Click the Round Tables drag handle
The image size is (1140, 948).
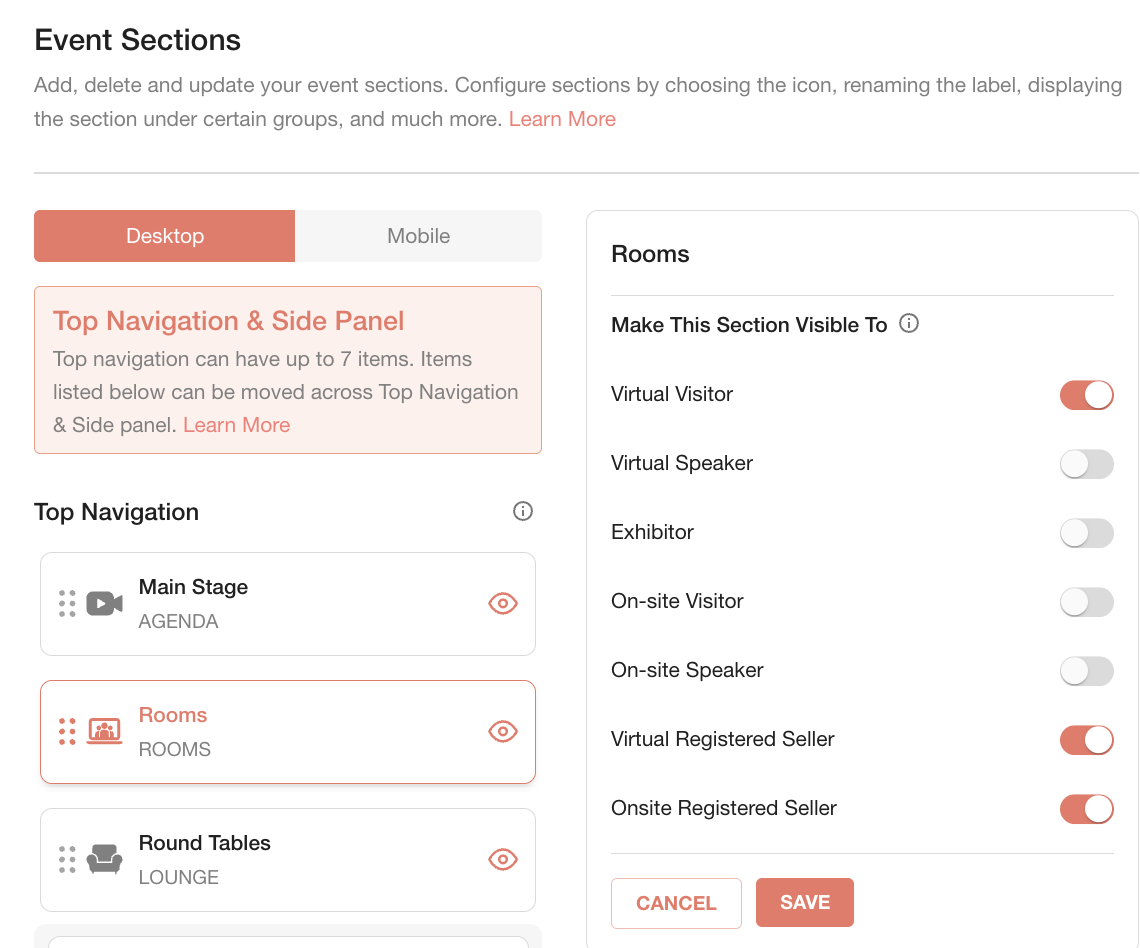click(67, 860)
